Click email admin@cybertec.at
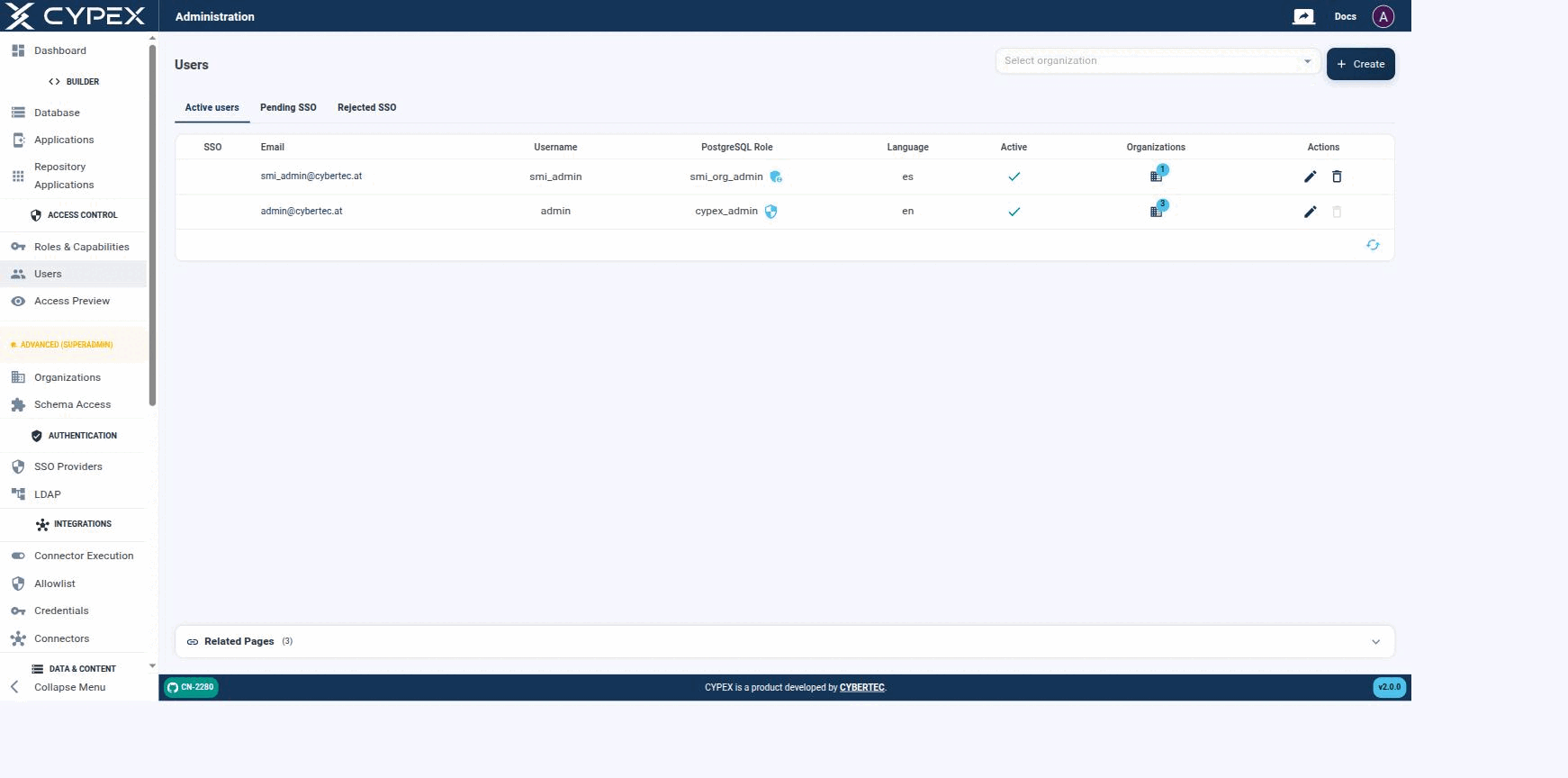1568x778 pixels. click(302, 212)
